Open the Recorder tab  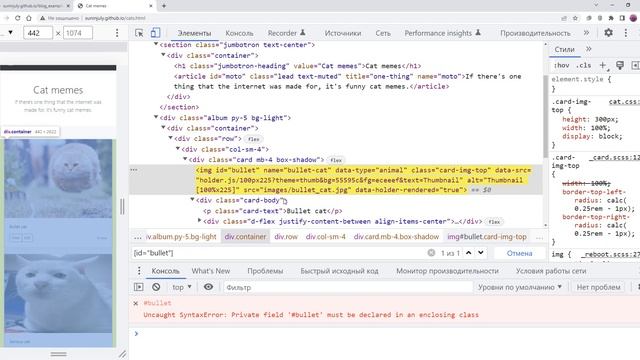tap(286, 33)
